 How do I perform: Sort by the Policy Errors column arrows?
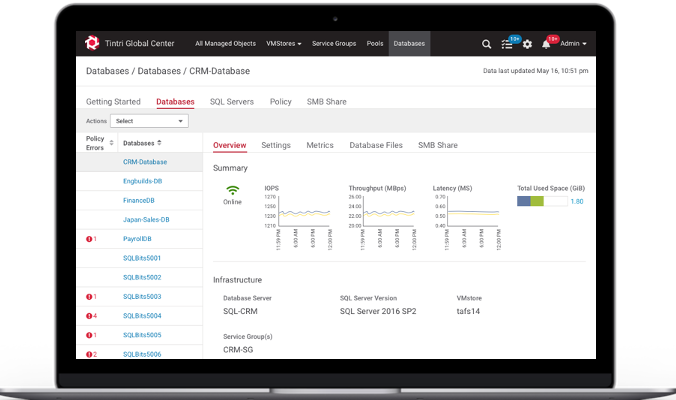(x=111, y=143)
